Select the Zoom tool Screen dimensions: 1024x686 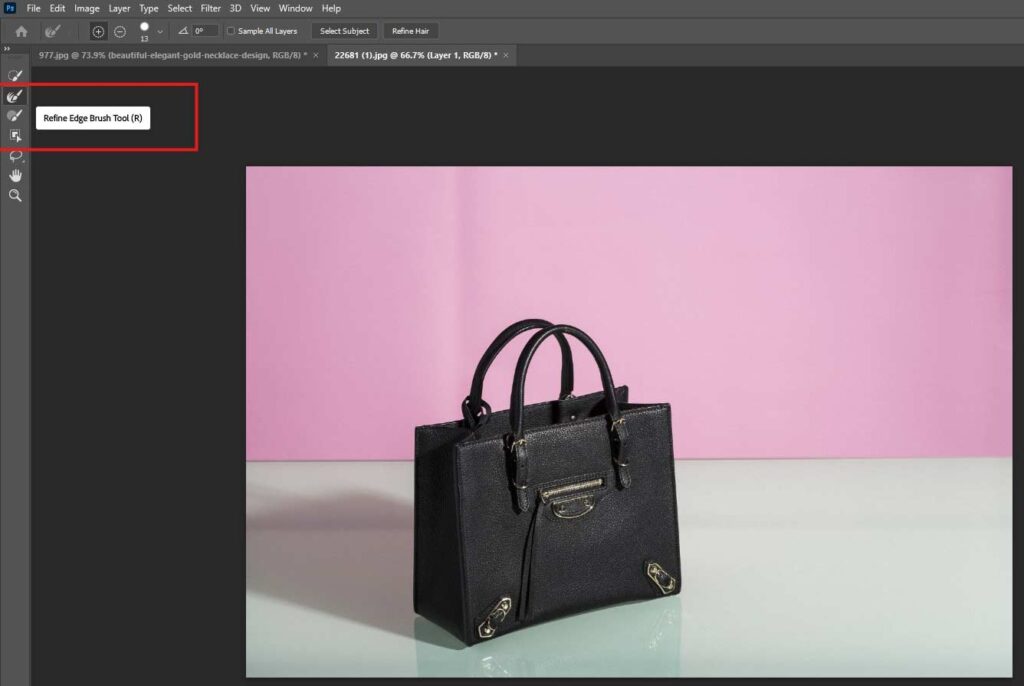14,195
